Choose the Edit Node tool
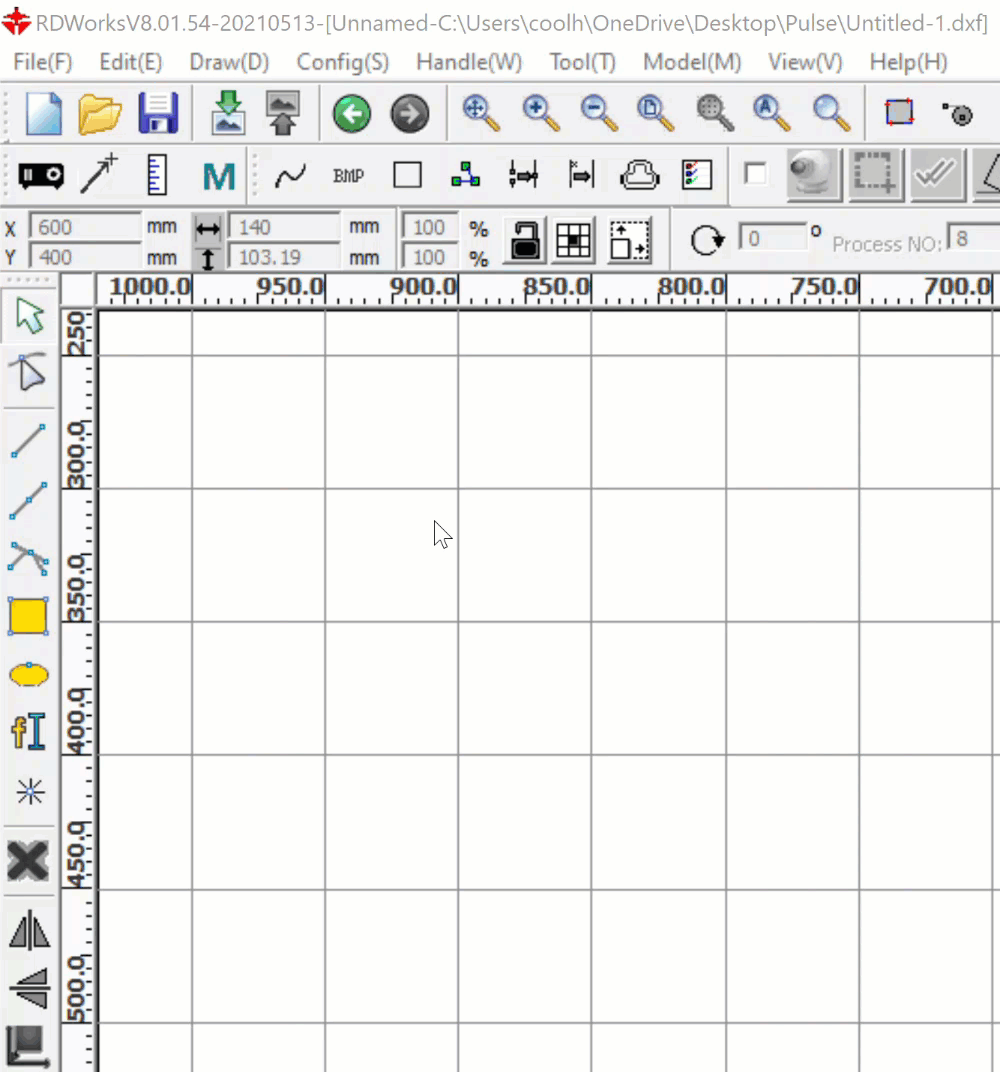Screen dimensions: 1000x1072 pos(29,372)
